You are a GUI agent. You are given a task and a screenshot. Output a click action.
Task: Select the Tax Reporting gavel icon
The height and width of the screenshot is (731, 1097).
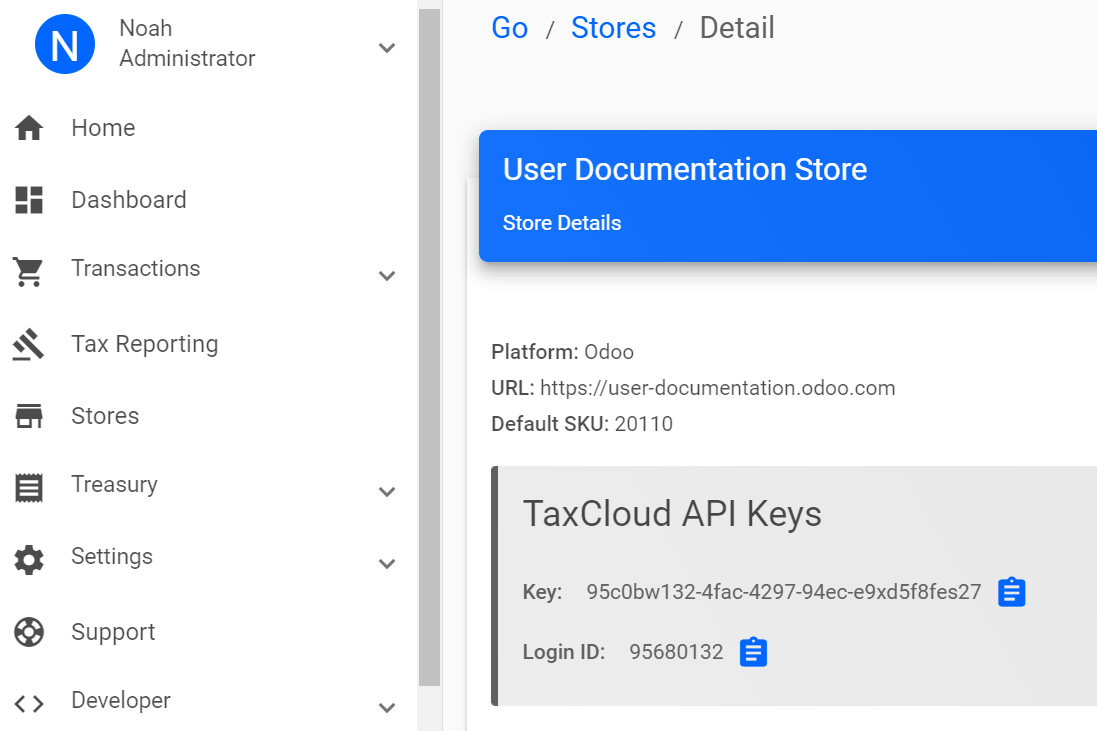pos(29,344)
